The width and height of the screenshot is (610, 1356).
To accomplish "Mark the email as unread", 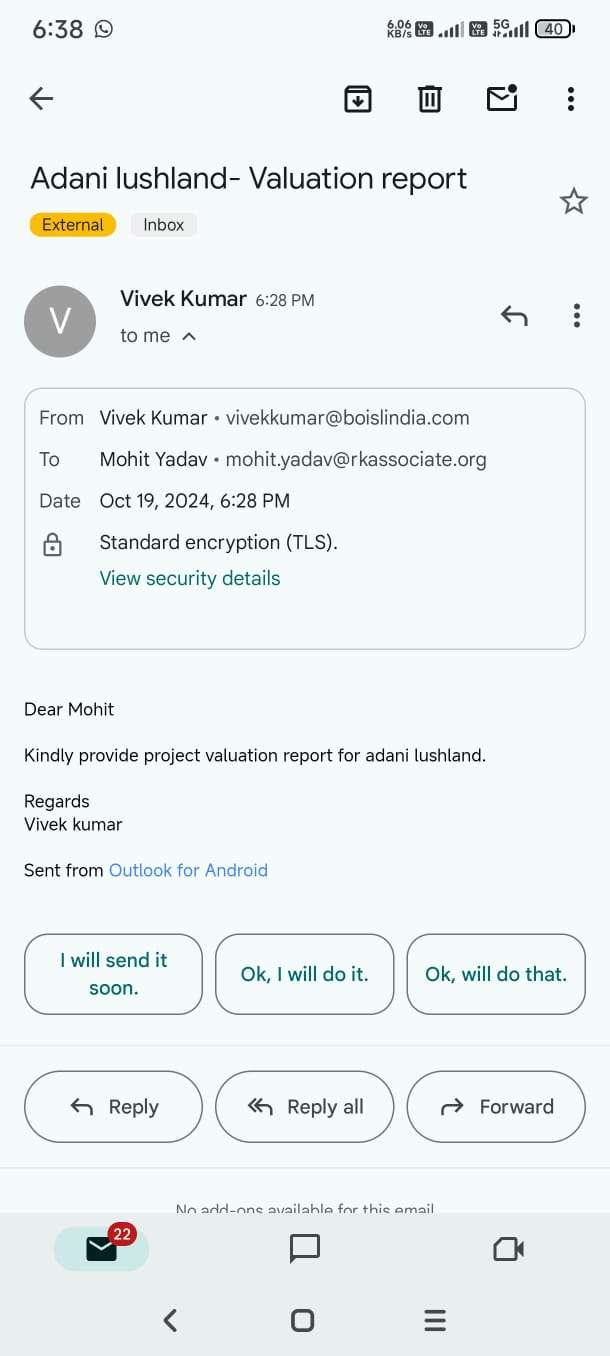I will [501, 97].
